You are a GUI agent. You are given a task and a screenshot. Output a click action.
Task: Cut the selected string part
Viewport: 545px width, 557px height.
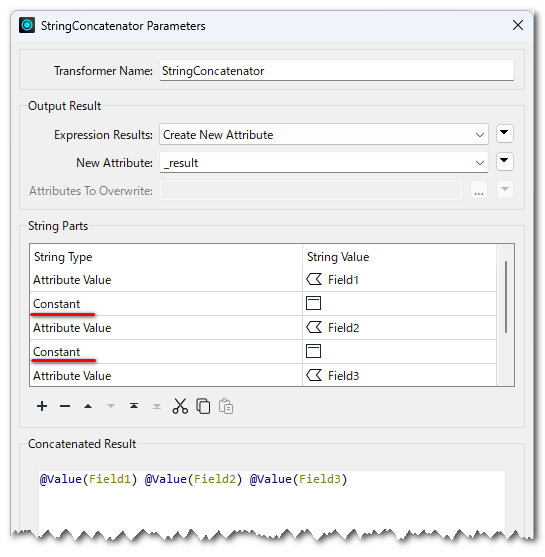tap(180, 406)
